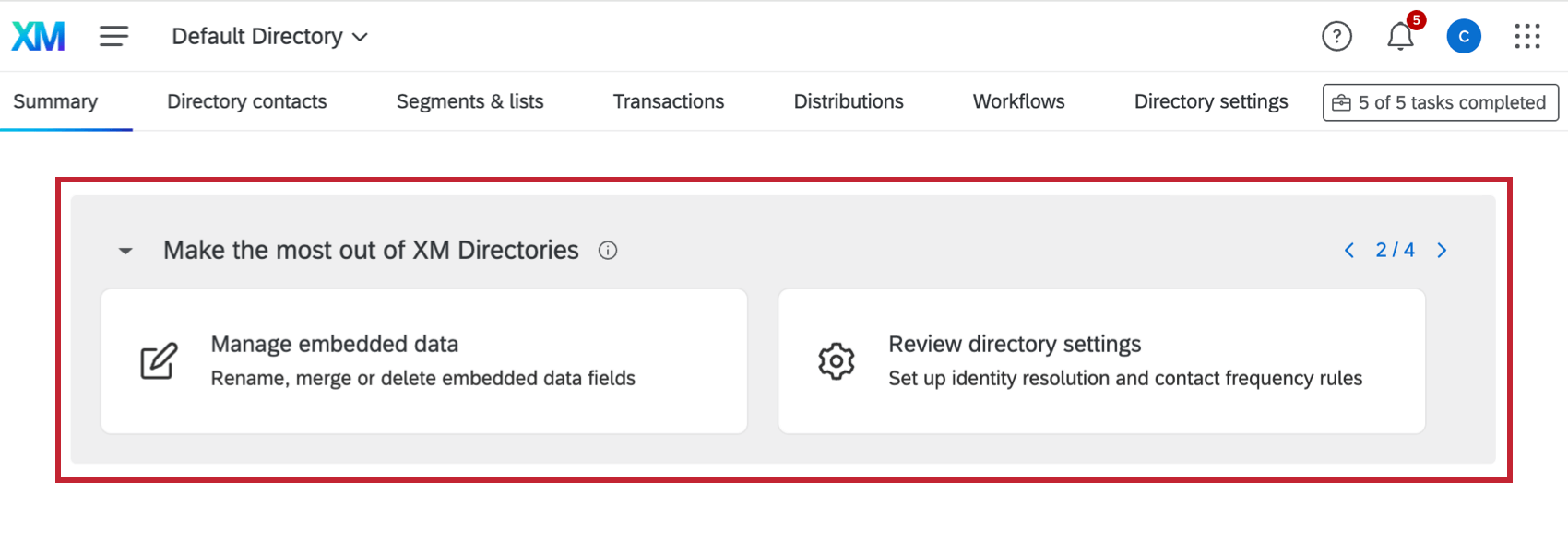Open the app switcher grid icon
Viewport: 1568px width, 553px height.
coord(1527,37)
